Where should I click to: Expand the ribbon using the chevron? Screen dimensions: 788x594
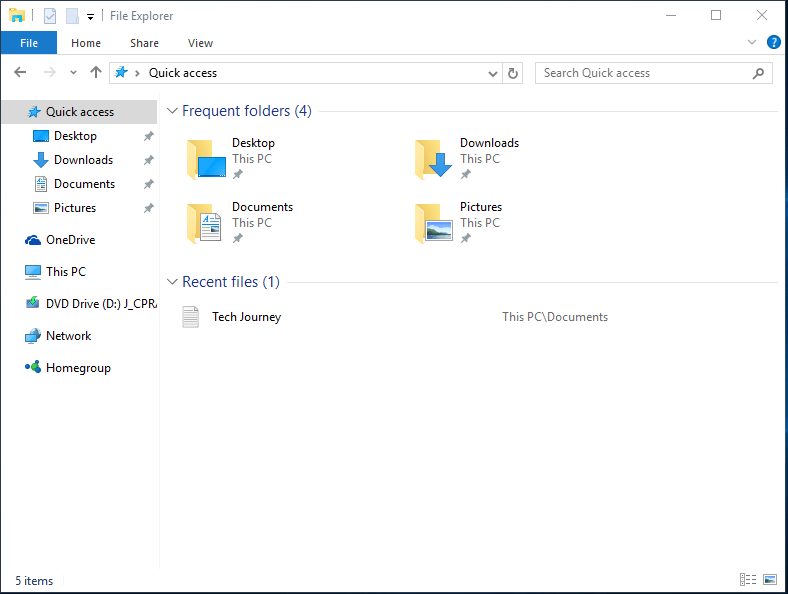click(x=752, y=43)
